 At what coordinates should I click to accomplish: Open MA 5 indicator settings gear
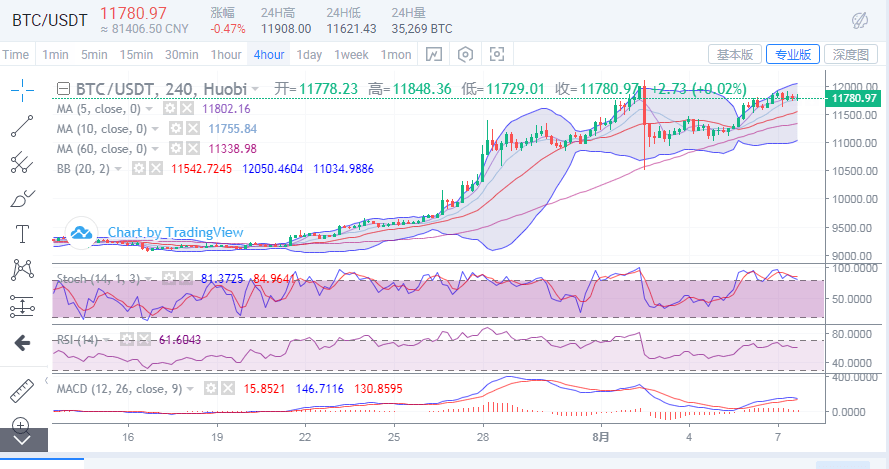[x=170, y=108]
